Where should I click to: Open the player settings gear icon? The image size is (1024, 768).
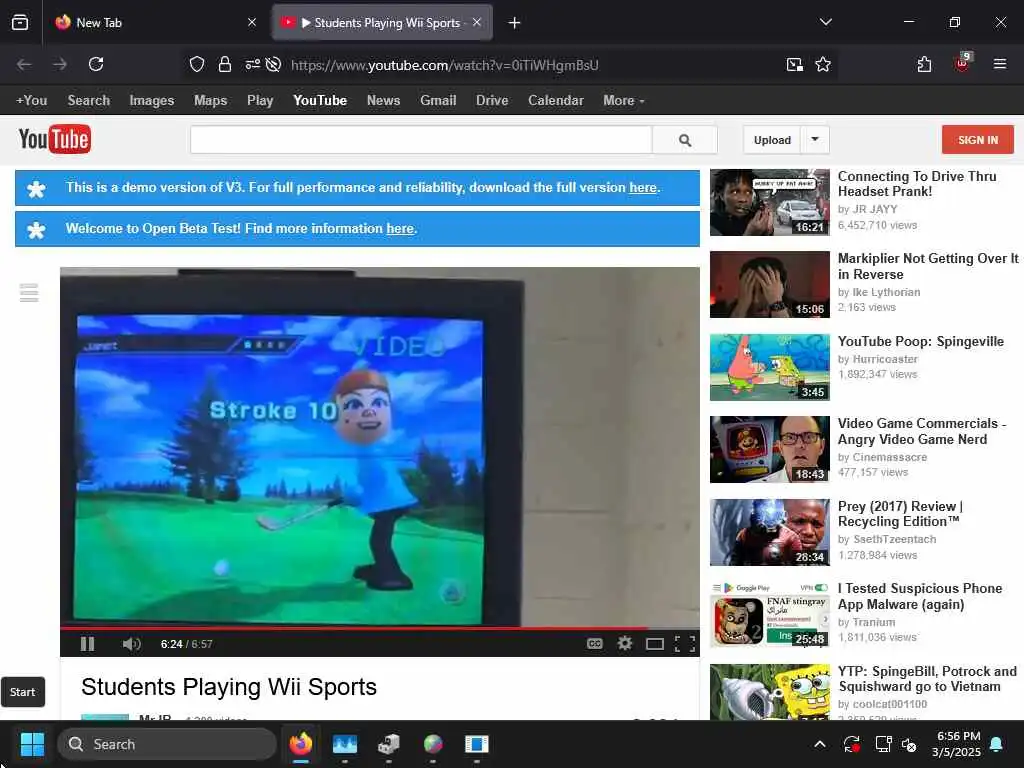pos(624,643)
